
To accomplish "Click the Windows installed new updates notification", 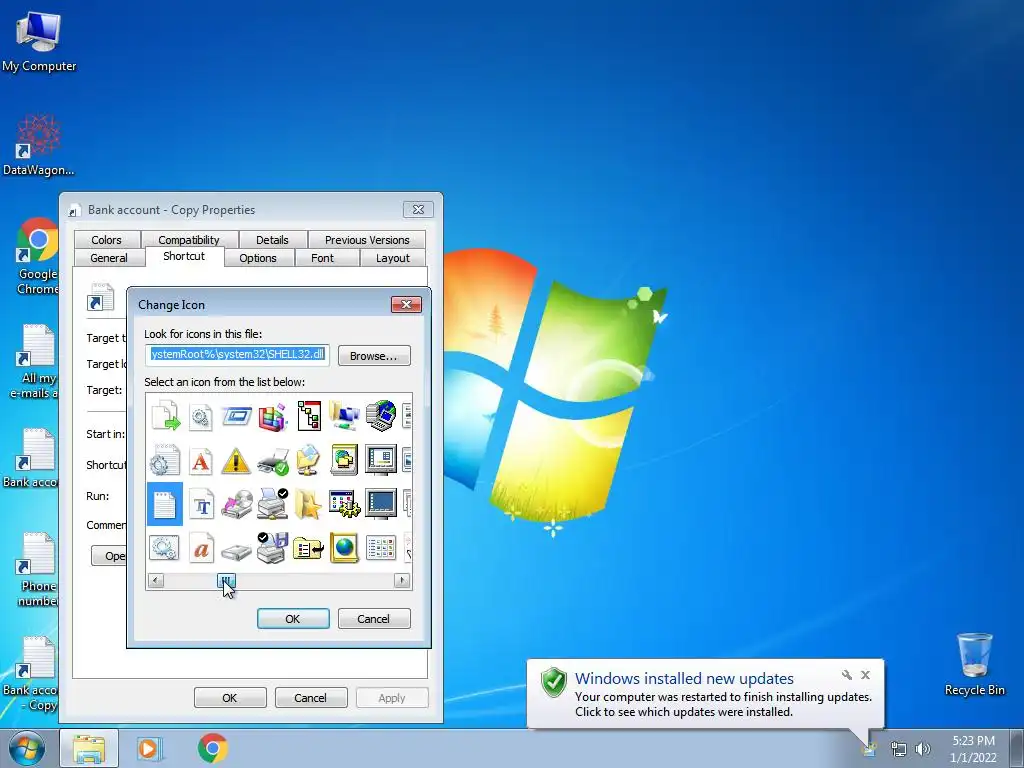I will [x=705, y=694].
